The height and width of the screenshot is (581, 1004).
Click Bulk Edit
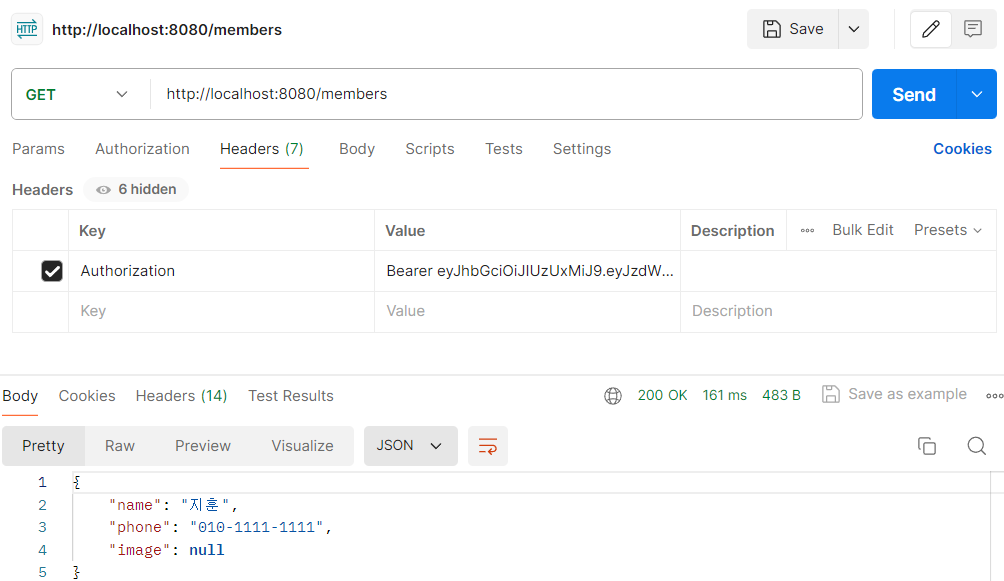point(862,230)
